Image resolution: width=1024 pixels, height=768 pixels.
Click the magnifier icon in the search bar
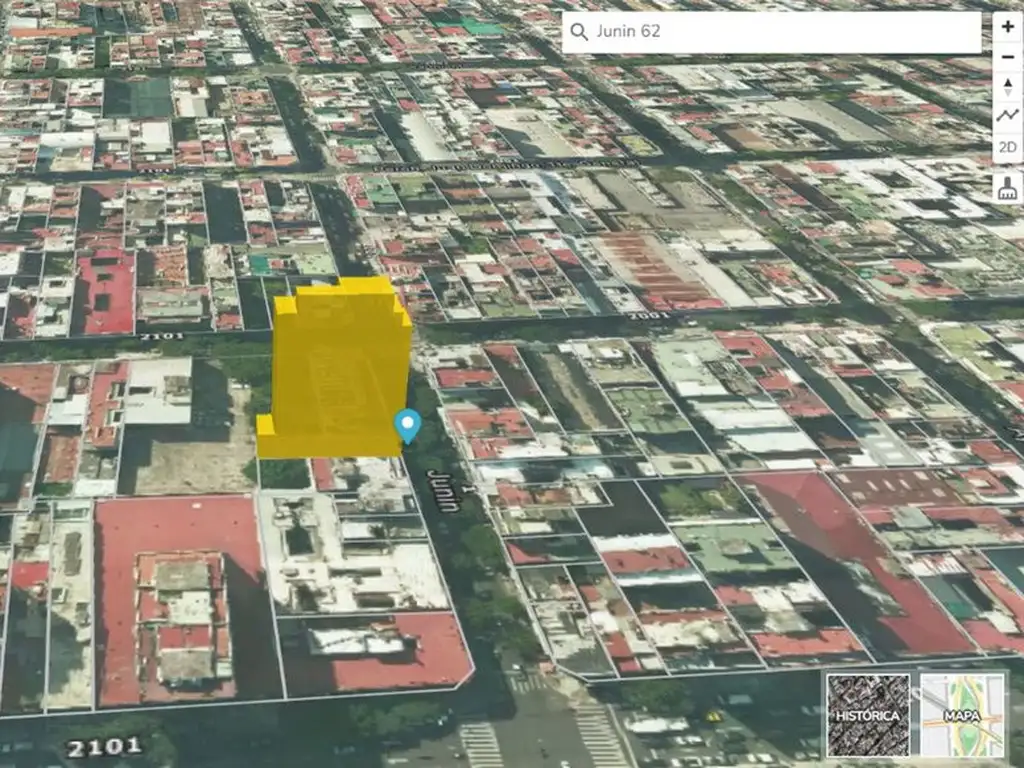[578, 32]
